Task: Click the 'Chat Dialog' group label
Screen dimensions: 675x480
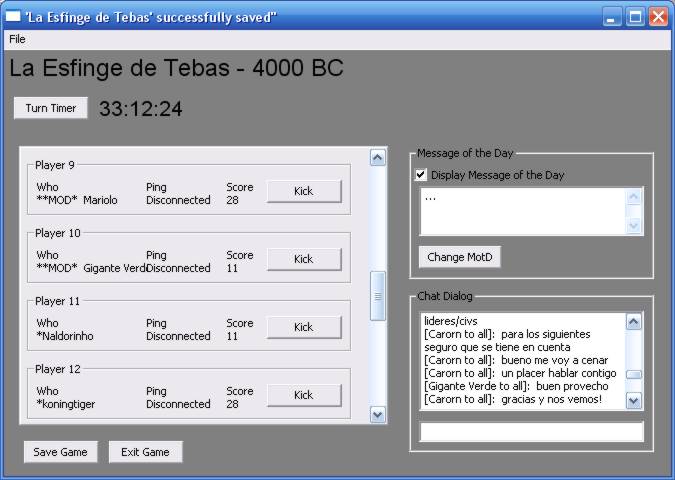Action: (445, 296)
